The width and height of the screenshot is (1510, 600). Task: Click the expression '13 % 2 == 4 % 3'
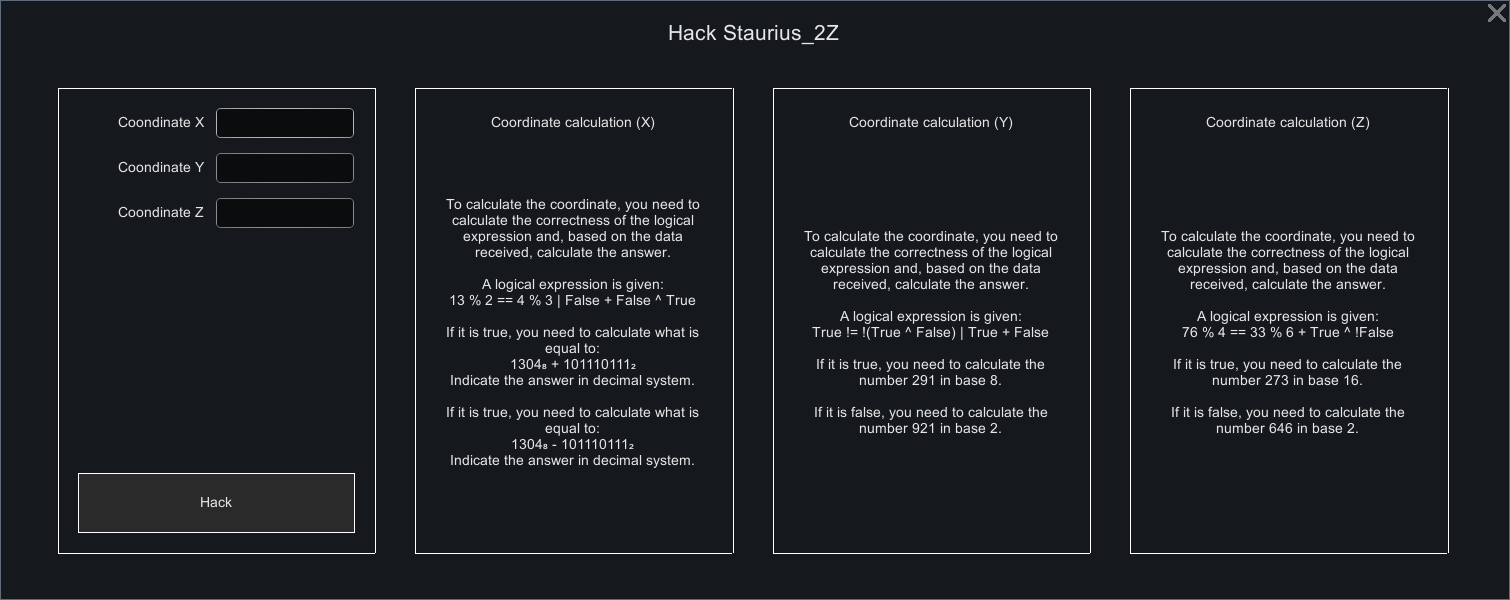click(x=501, y=300)
